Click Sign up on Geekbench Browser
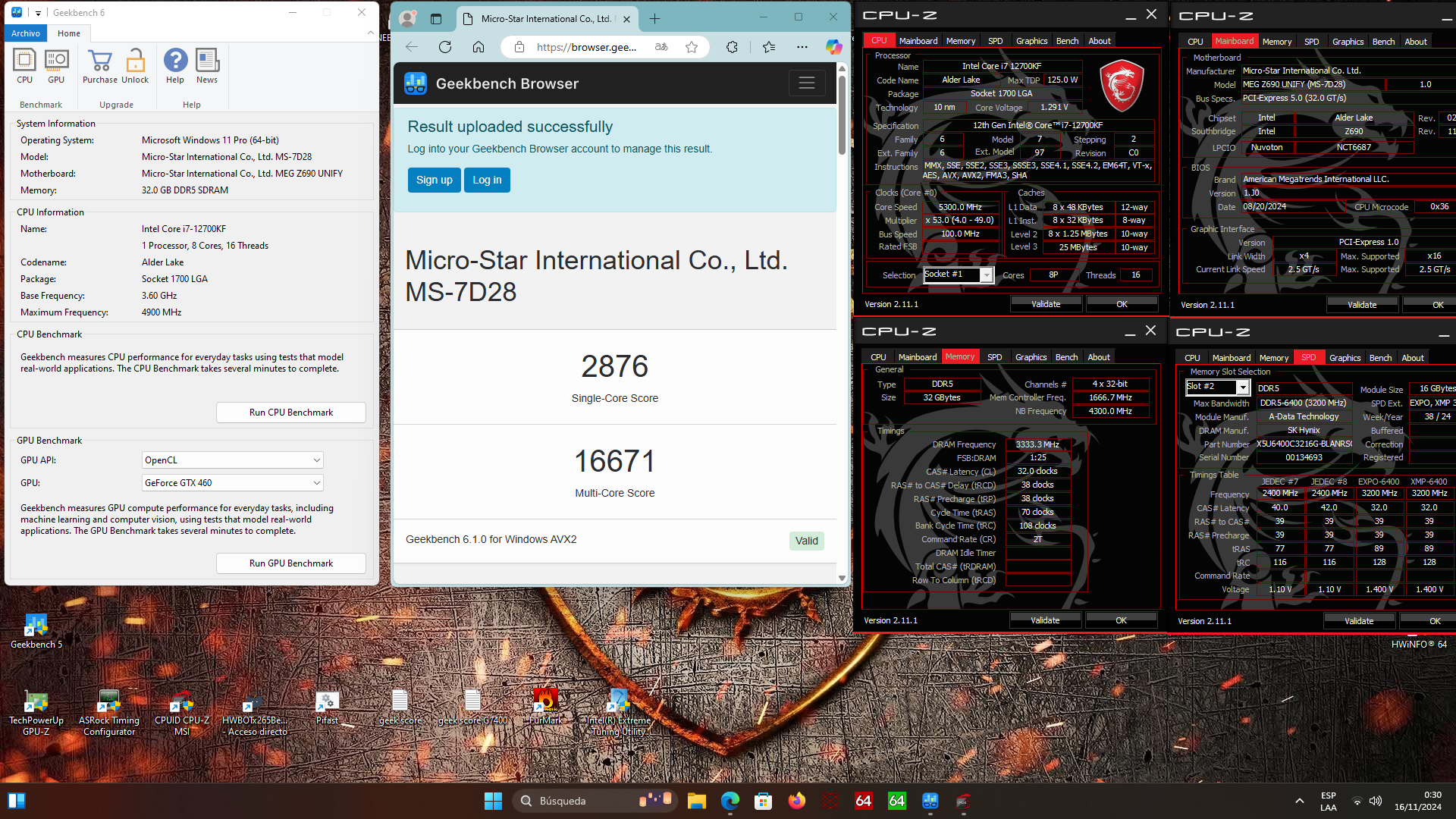Viewport: 1456px width, 819px height. point(434,180)
